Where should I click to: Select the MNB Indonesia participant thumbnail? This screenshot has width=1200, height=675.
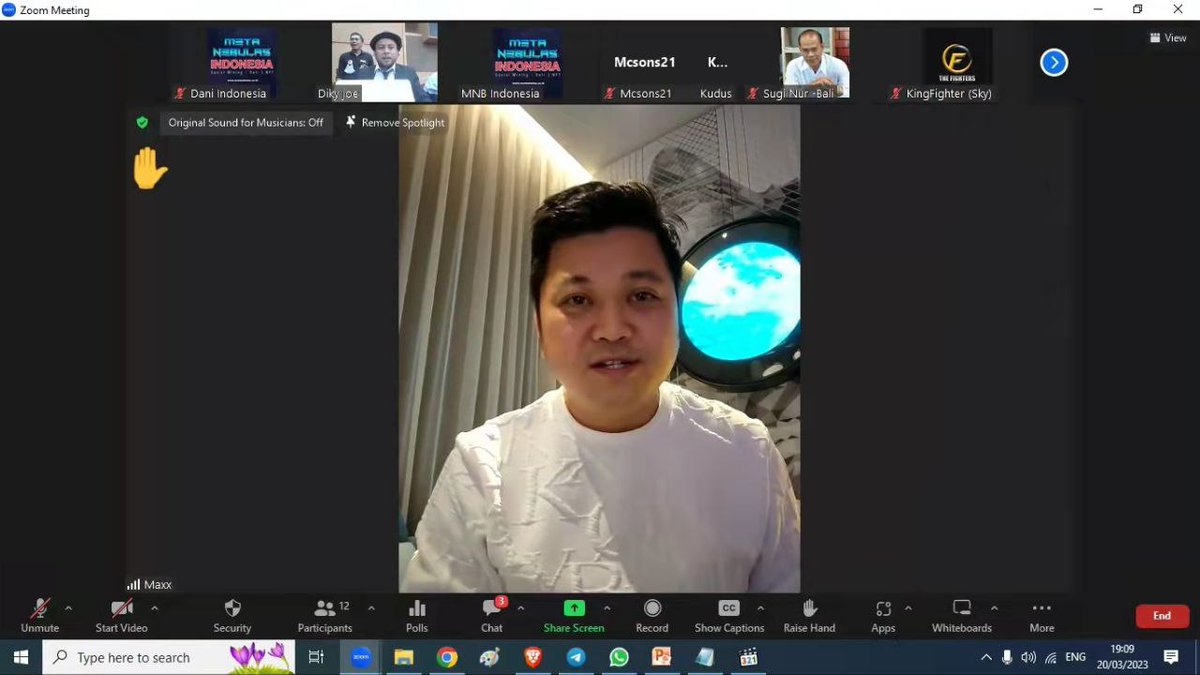click(x=527, y=62)
